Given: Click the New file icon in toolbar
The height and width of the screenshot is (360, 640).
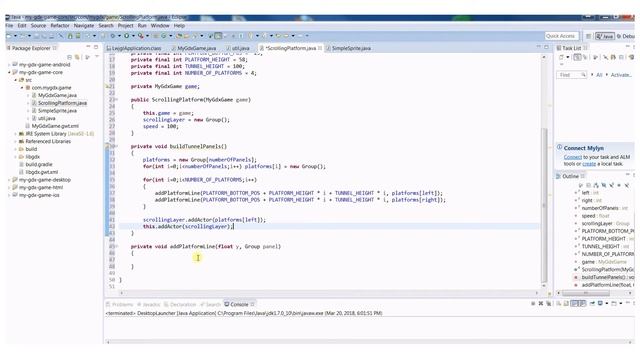Looking at the screenshot, I should click(9, 36).
